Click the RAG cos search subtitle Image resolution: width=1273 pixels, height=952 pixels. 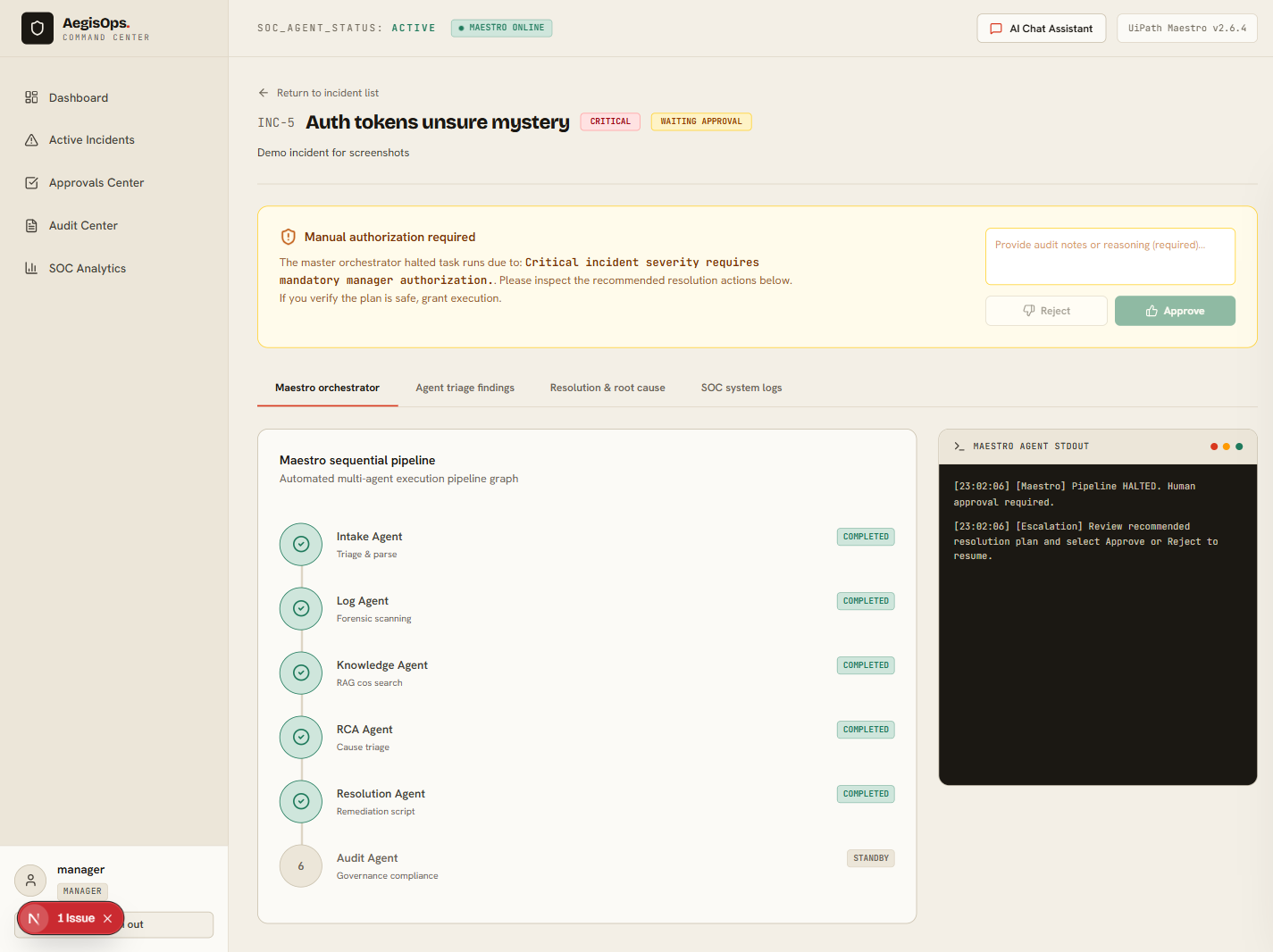click(x=369, y=683)
